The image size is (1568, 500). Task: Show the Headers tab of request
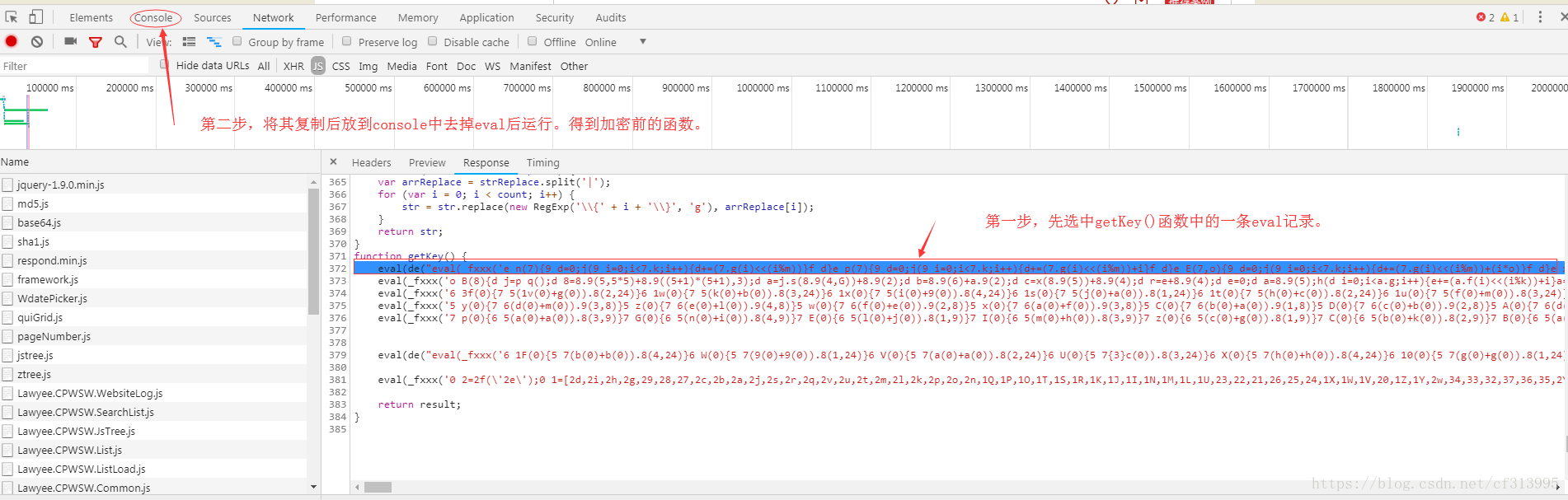coord(372,163)
